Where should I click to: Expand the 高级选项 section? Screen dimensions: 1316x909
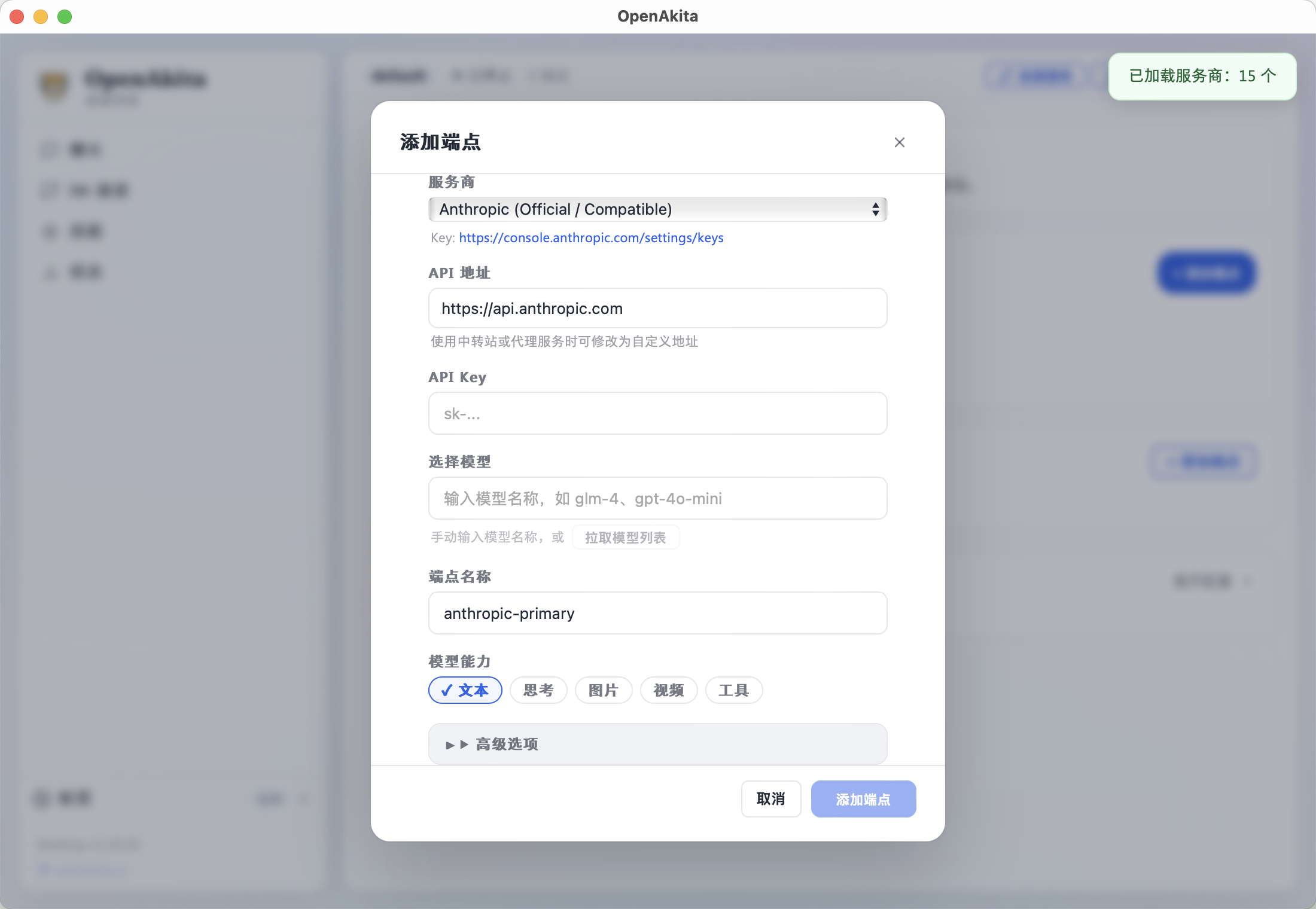coord(658,744)
